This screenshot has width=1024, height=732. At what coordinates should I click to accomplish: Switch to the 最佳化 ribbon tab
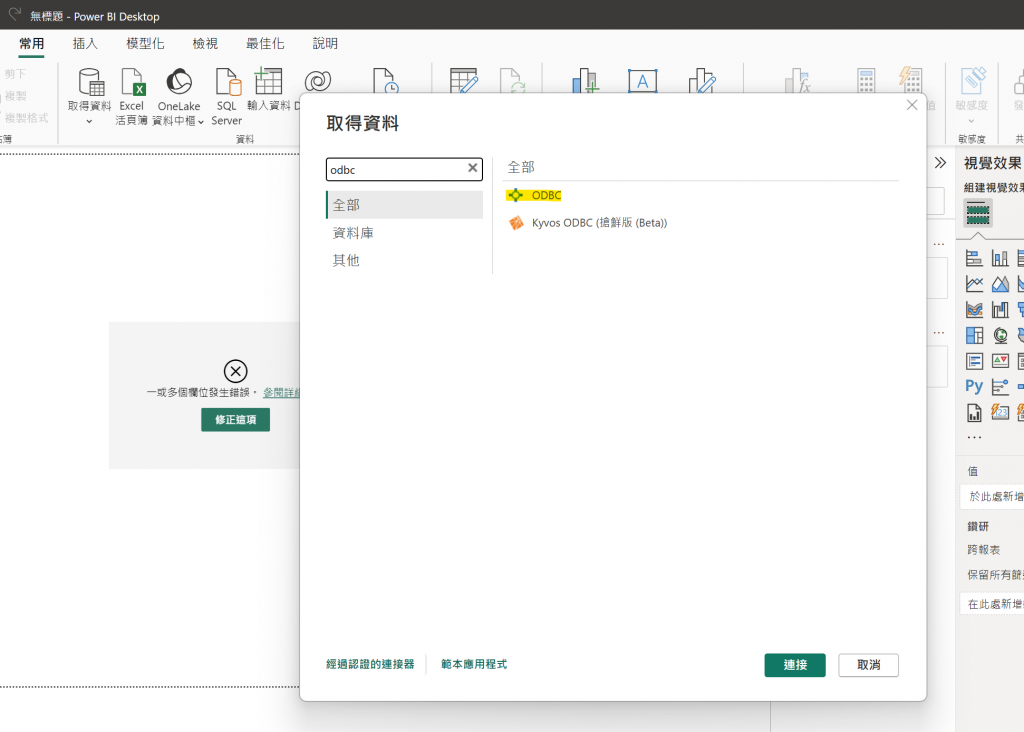click(265, 44)
